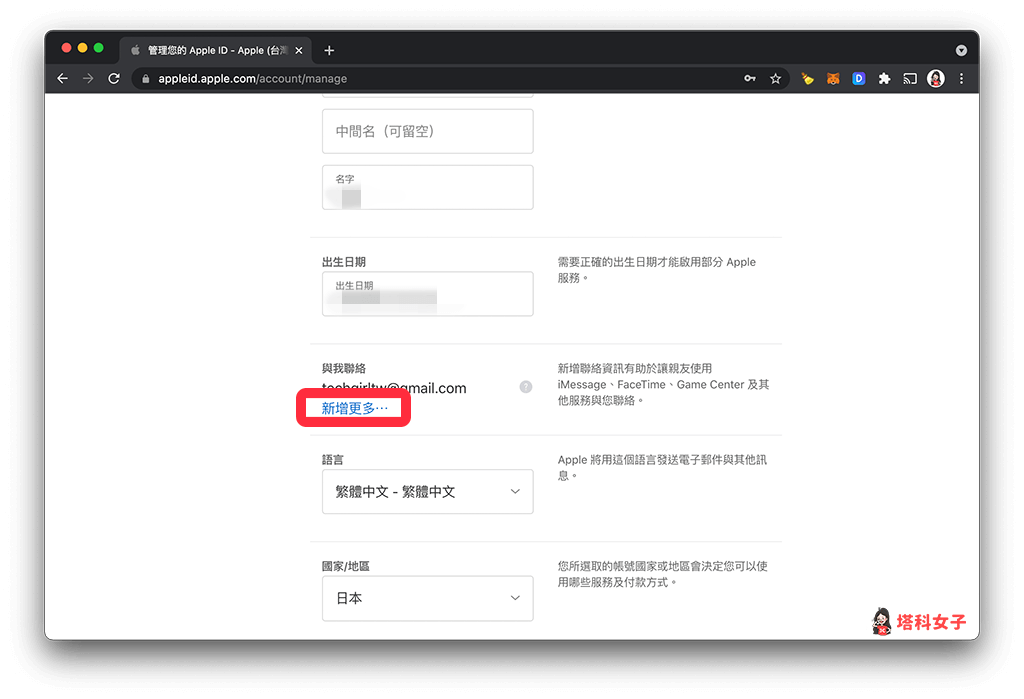Go back using the browser back arrow

(63, 78)
